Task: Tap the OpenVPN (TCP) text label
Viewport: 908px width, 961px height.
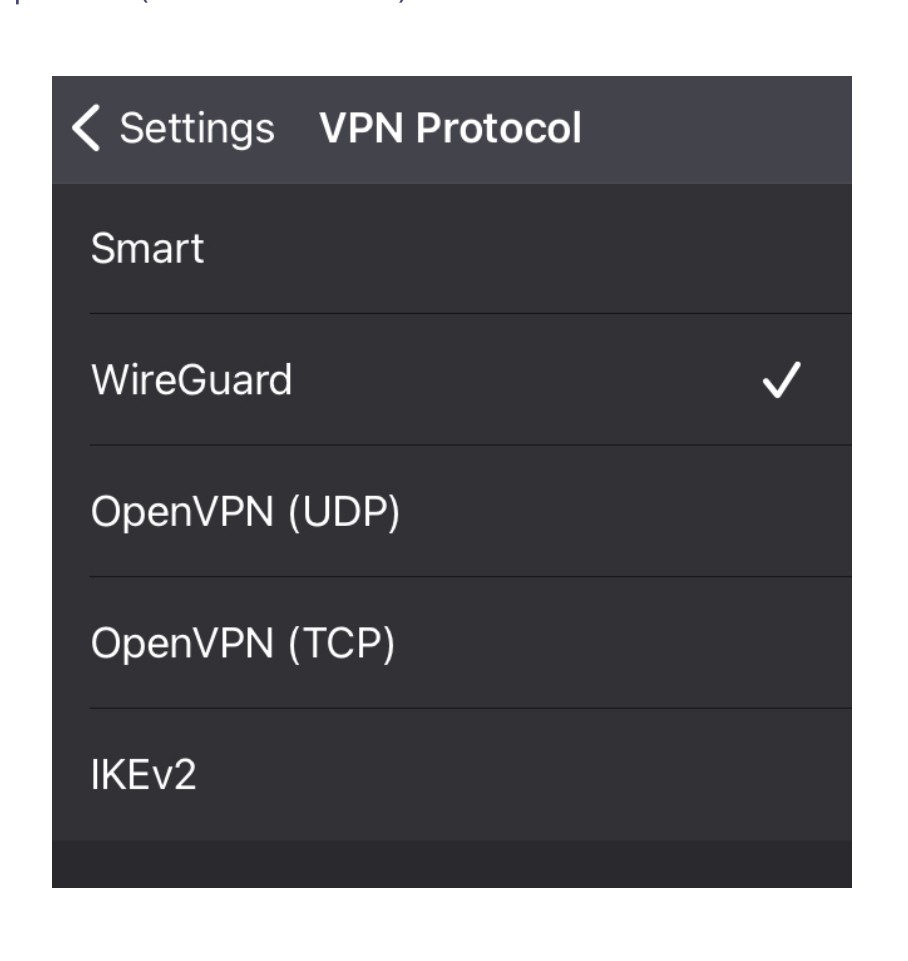Action: 243,644
